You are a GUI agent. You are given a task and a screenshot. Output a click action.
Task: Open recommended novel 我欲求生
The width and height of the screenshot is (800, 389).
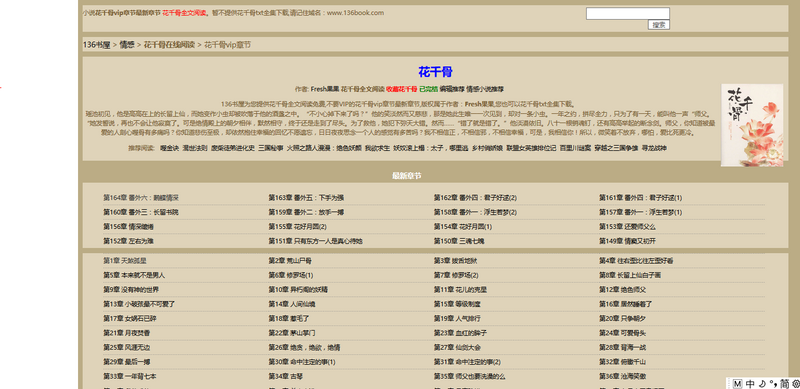377,149
